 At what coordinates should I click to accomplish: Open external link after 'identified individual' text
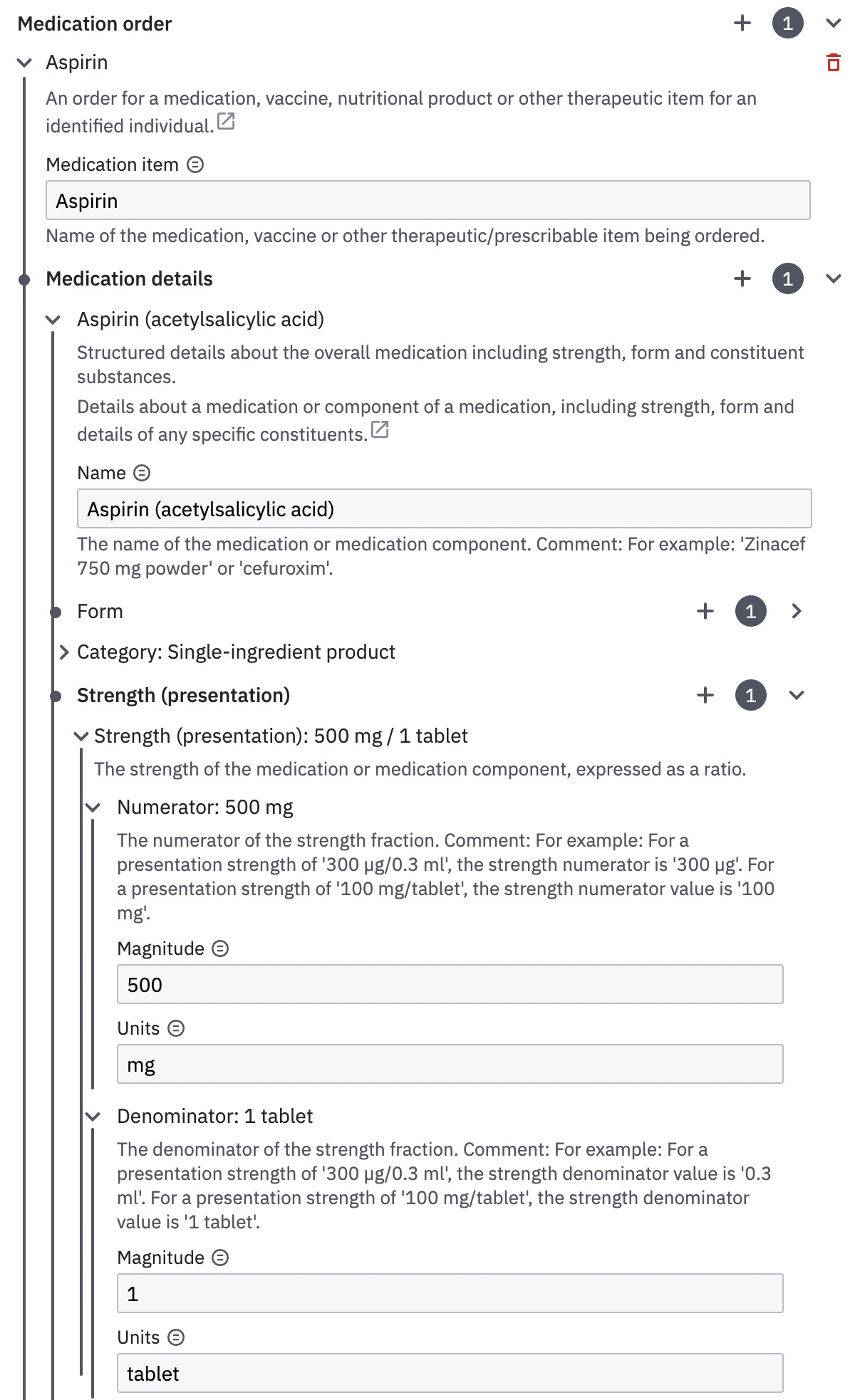point(226,122)
